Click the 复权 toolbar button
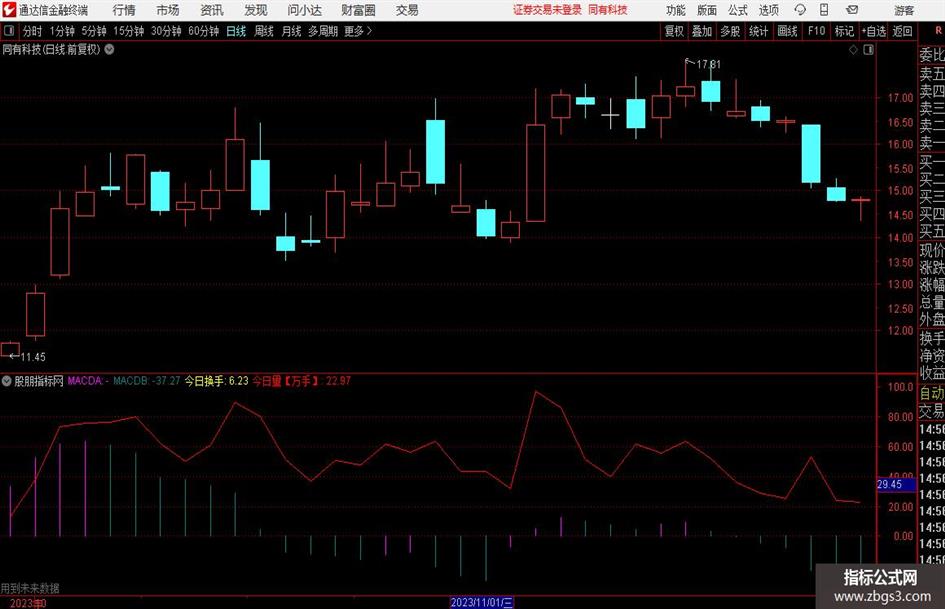The width and height of the screenshot is (945, 609). [x=674, y=31]
